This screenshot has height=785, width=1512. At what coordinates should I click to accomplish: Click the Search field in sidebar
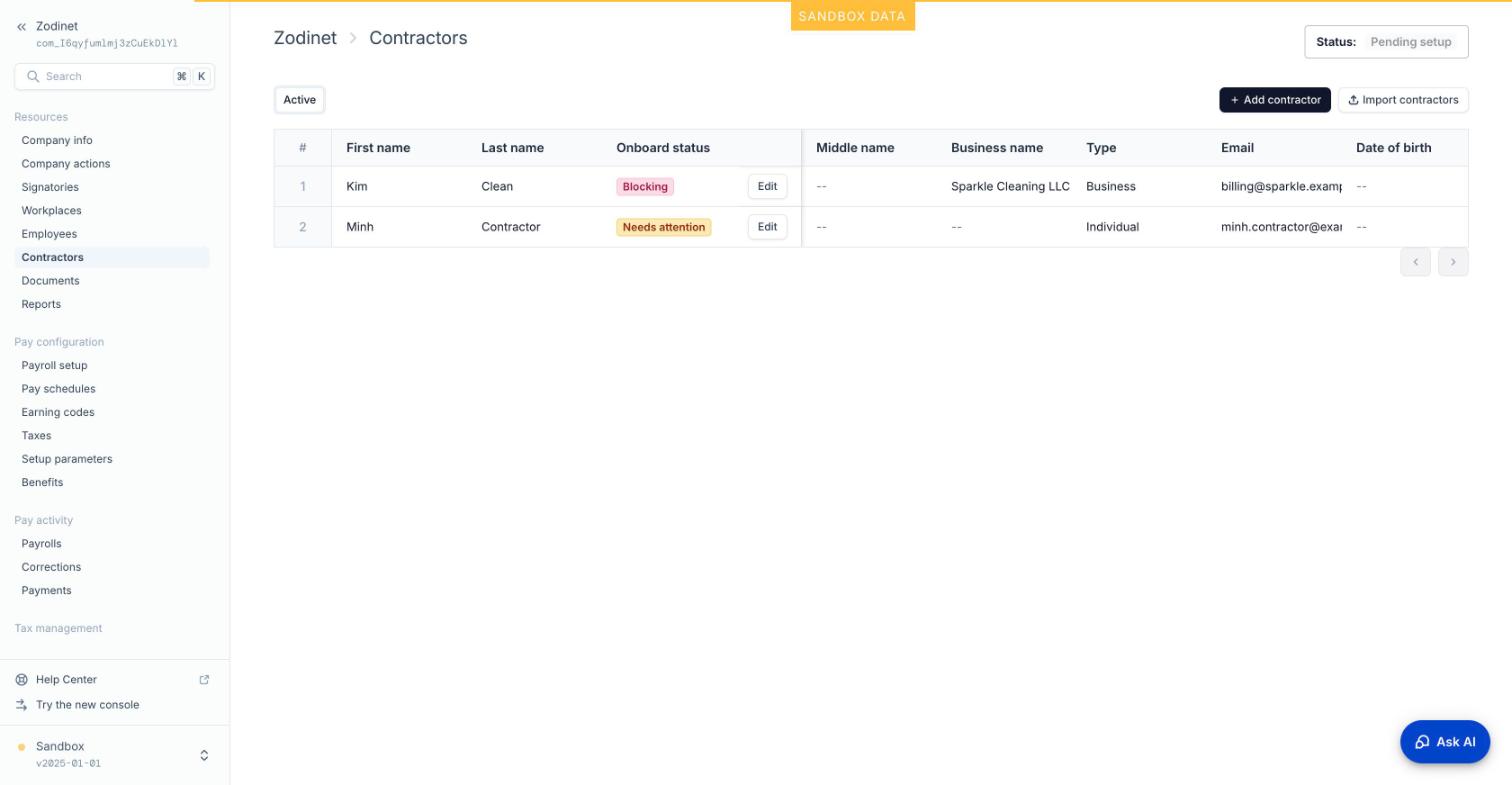point(114,77)
